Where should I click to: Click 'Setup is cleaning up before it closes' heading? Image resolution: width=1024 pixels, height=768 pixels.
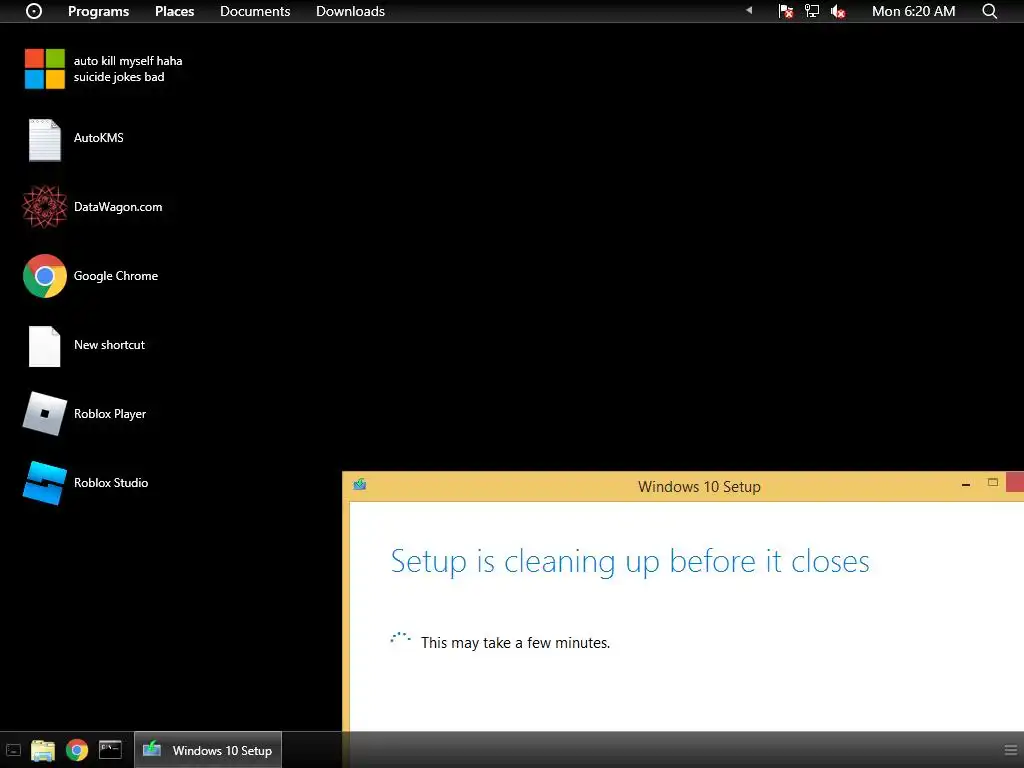pos(630,562)
